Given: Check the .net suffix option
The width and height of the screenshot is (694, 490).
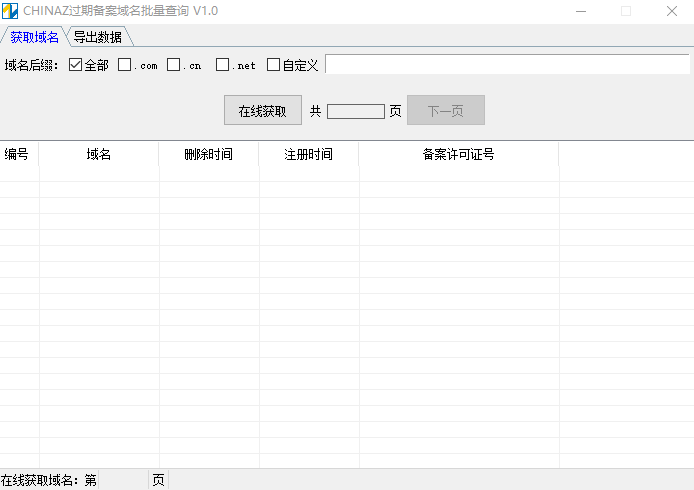Looking at the screenshot, I should pos(223,65).
